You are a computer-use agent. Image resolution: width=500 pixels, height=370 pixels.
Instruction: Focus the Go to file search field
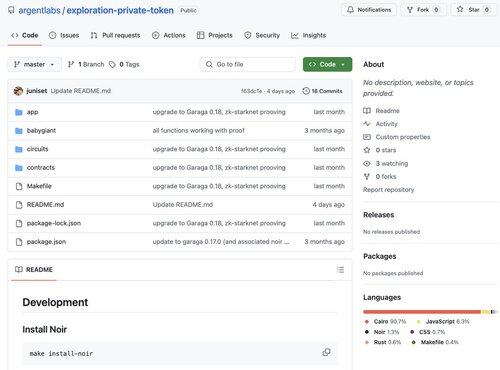[x=248, y=64]
